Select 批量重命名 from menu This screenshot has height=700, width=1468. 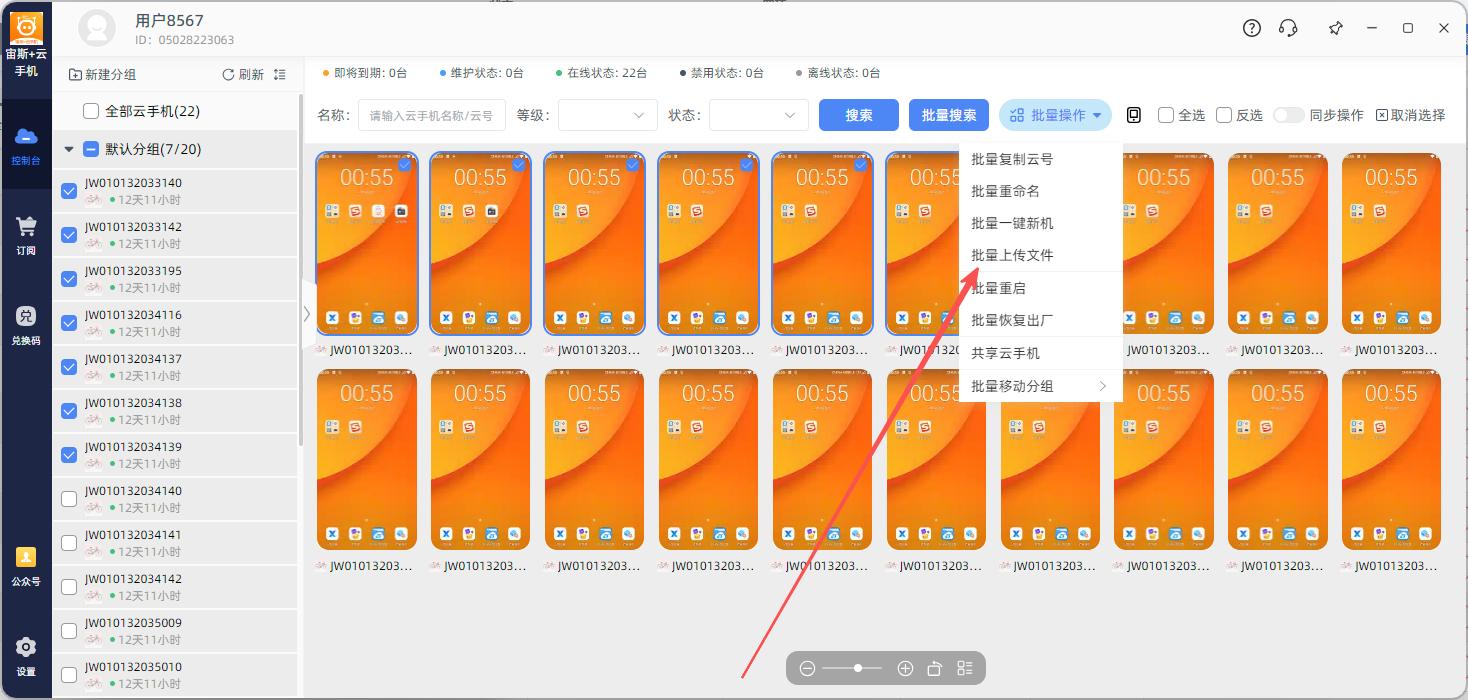[x=1040, y=191]
